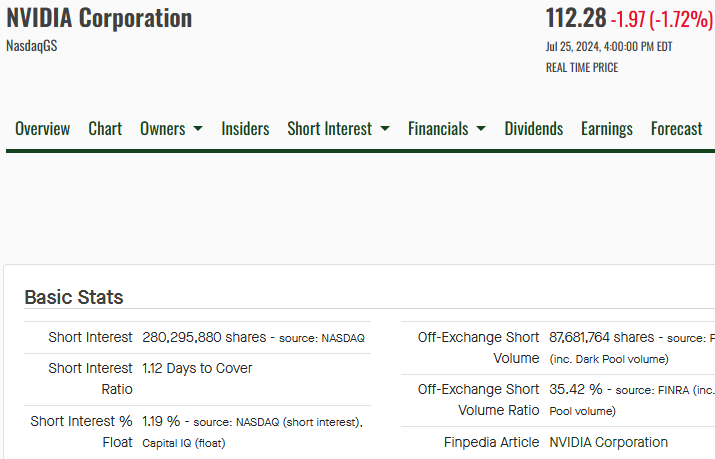Image resolution: width=715 pixels, height=459 pixels.
Task: Click the REAL TIME PRICE label
Action: (582, 68)
